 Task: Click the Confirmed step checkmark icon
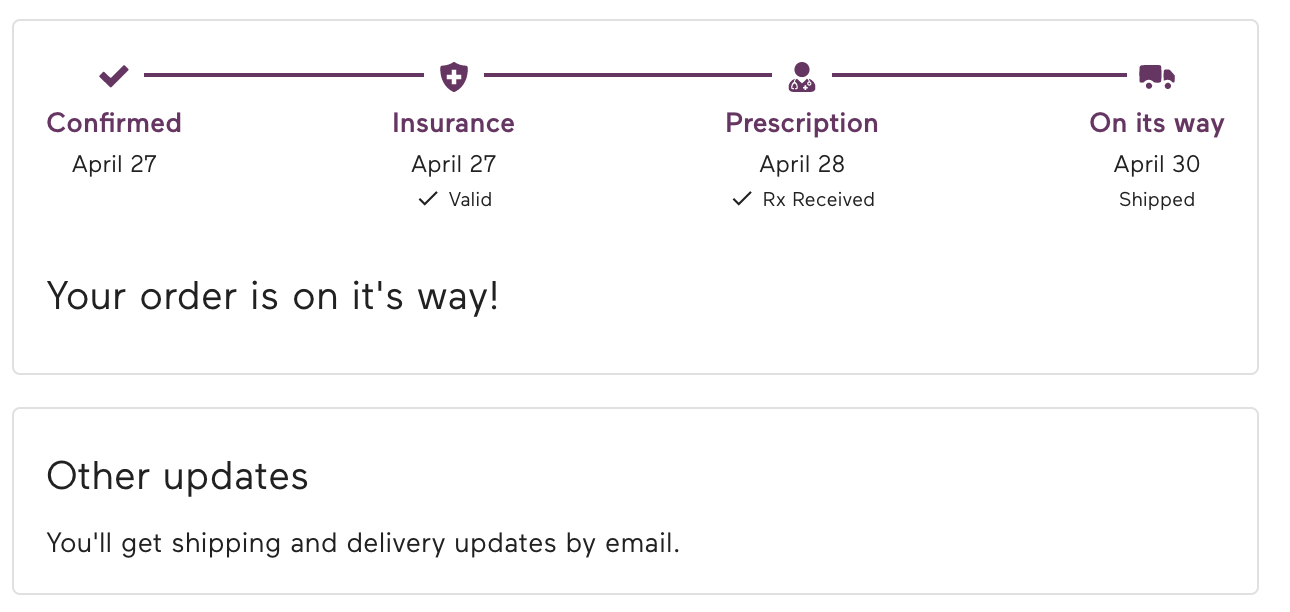point(114,75)
